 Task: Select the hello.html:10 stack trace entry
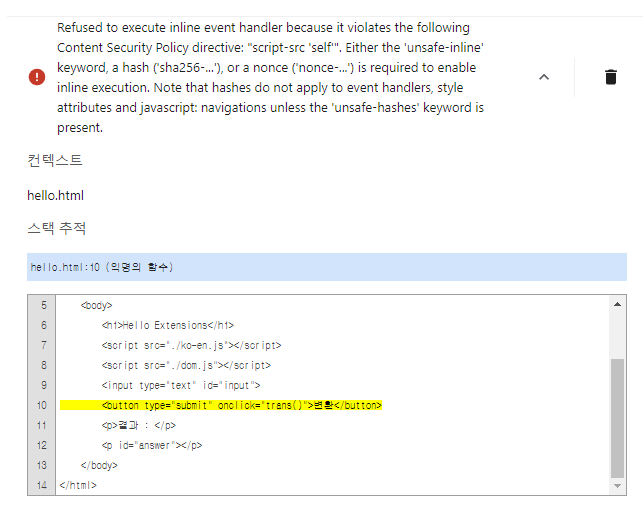(327, 267)
